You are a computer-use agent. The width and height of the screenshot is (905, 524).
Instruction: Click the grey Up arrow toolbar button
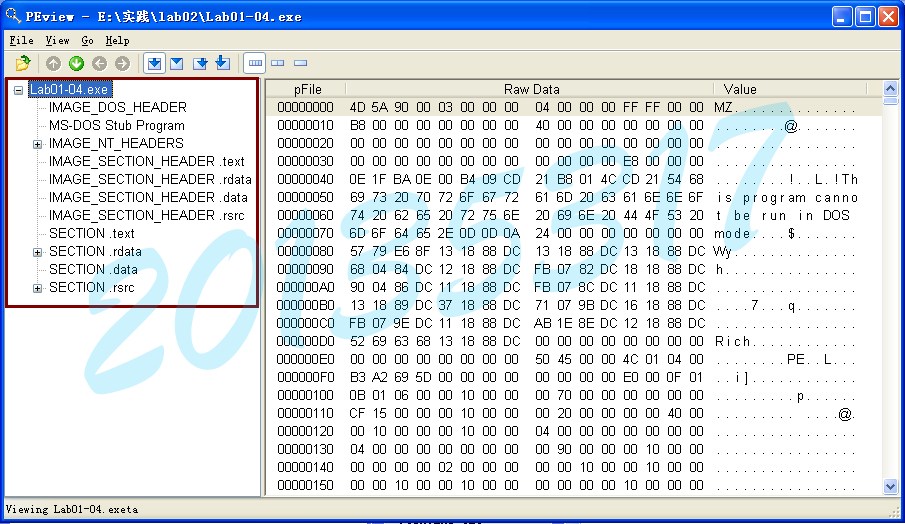[x=54, y=63]
